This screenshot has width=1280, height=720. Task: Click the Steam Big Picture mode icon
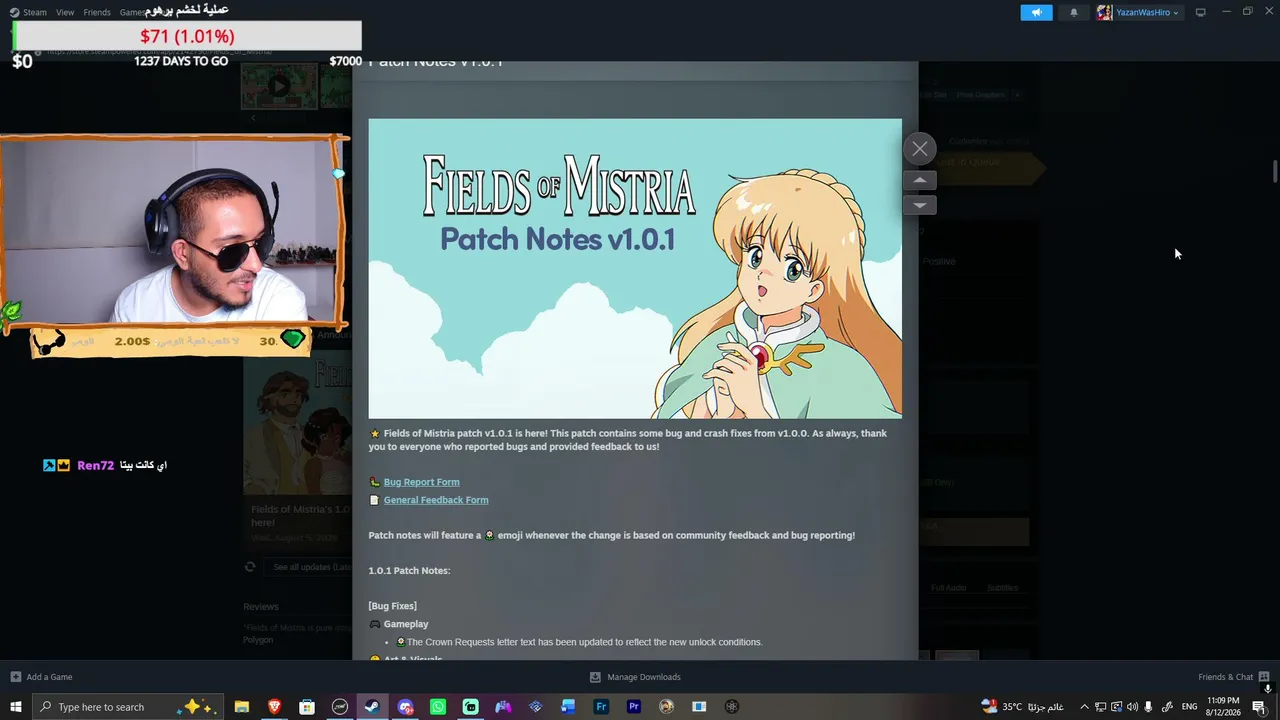point(1200,12)
